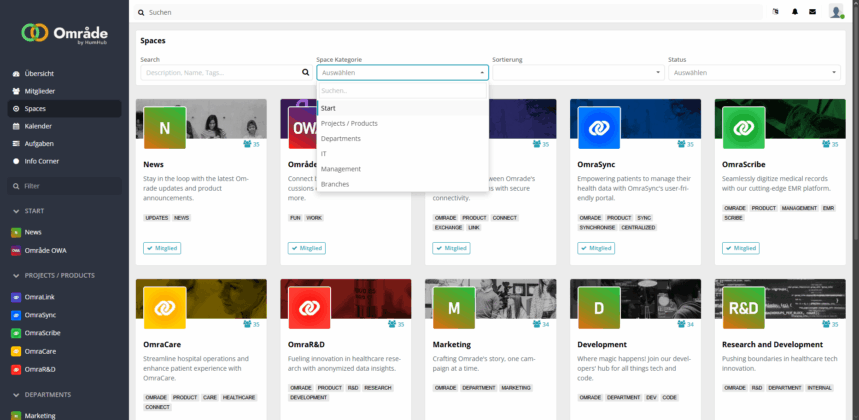Select Start category option

click(403, 108)
